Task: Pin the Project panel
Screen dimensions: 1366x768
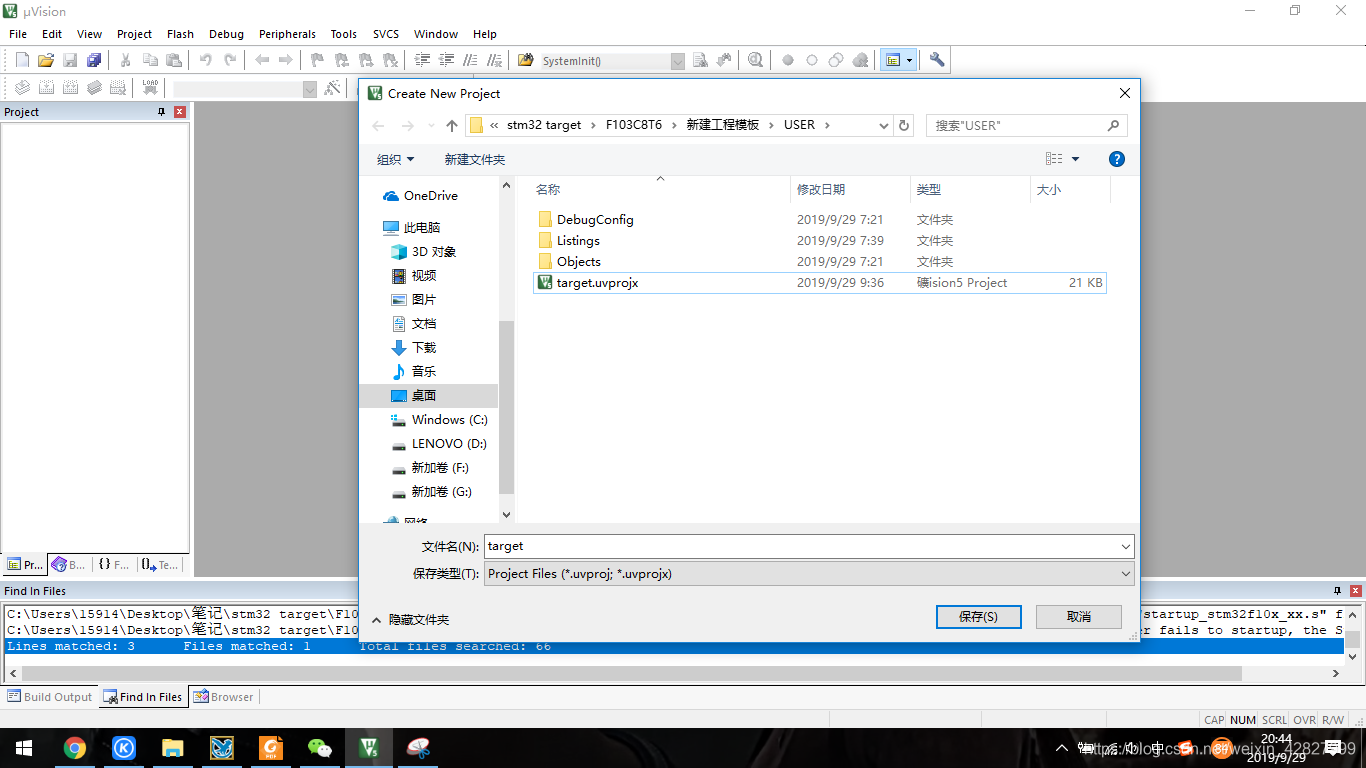Action: (x=162, y=112)
